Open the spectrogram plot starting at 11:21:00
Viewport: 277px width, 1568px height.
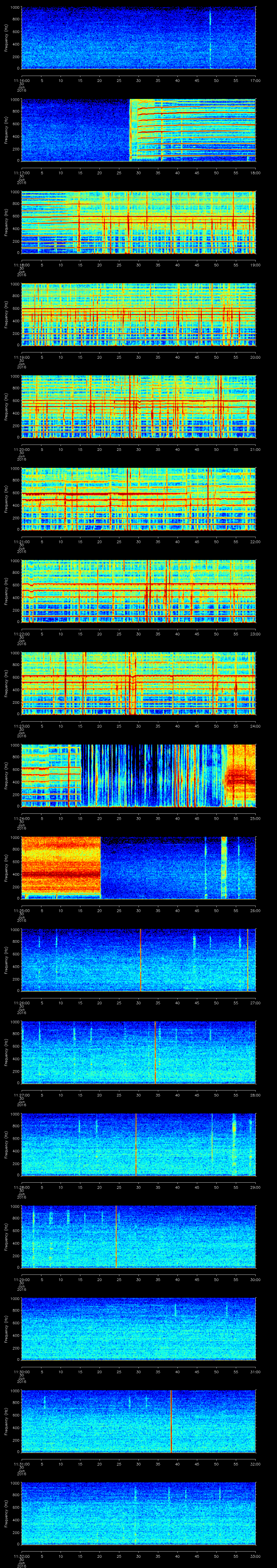pos(138,499)
